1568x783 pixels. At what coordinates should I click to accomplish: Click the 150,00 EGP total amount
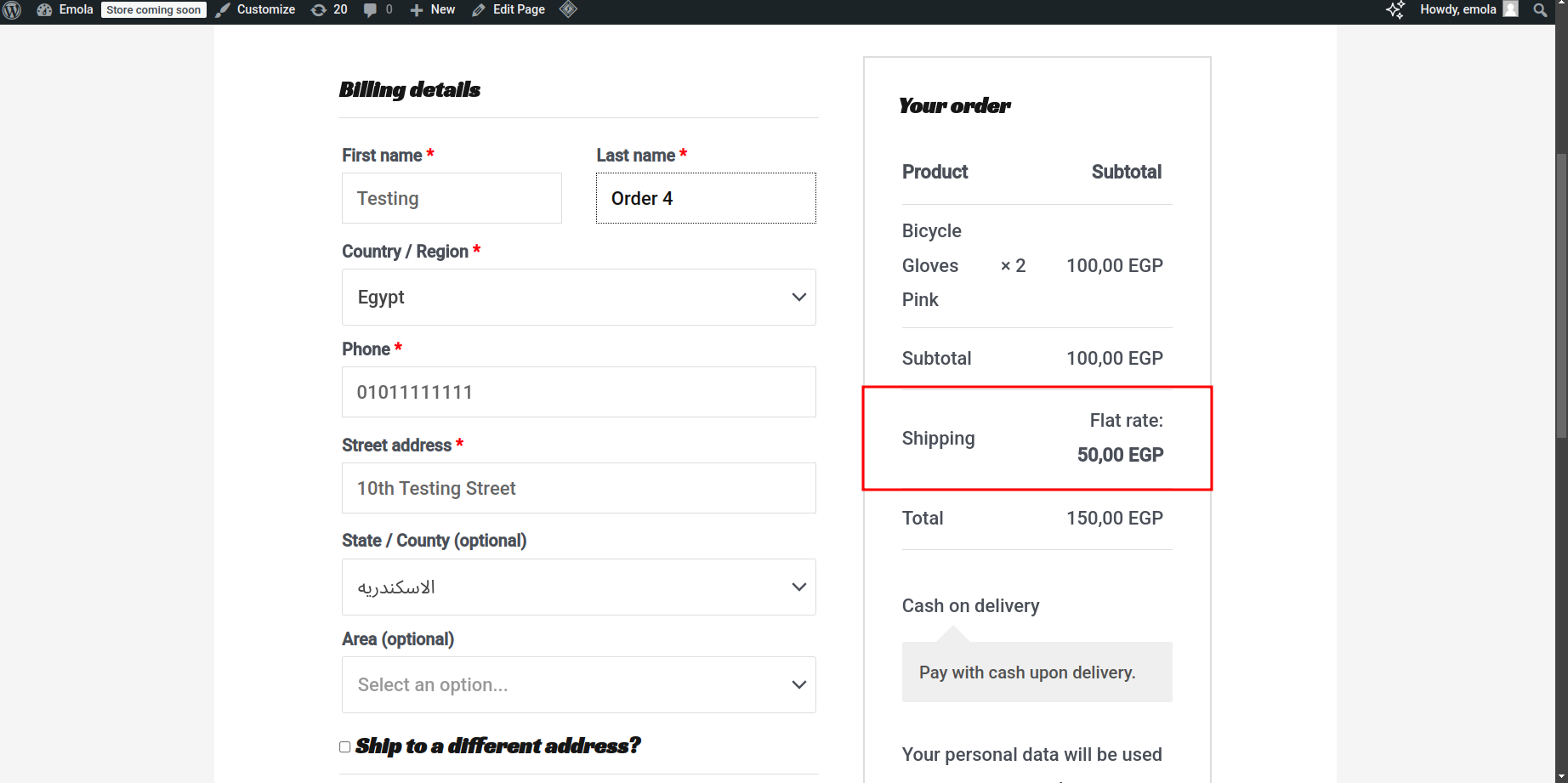(1115, 518)
